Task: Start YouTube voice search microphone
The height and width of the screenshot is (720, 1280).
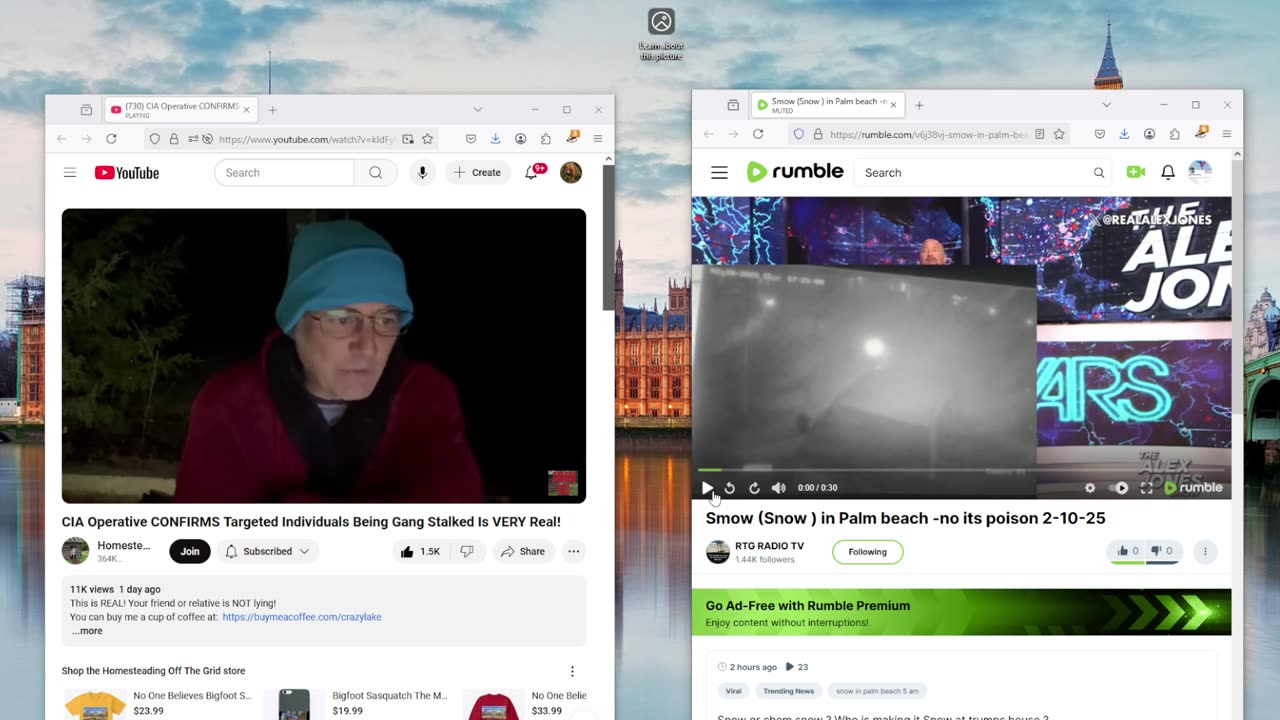Action: 422,172
